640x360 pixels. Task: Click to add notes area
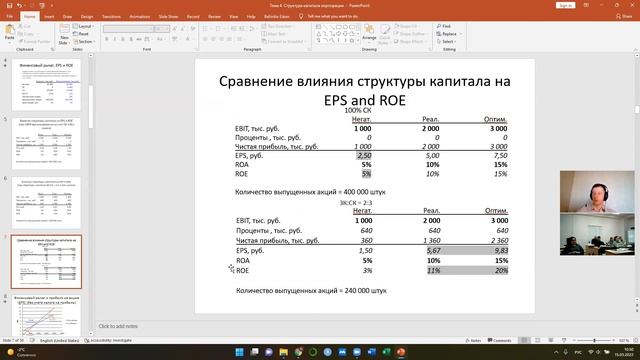pos(118,326)
